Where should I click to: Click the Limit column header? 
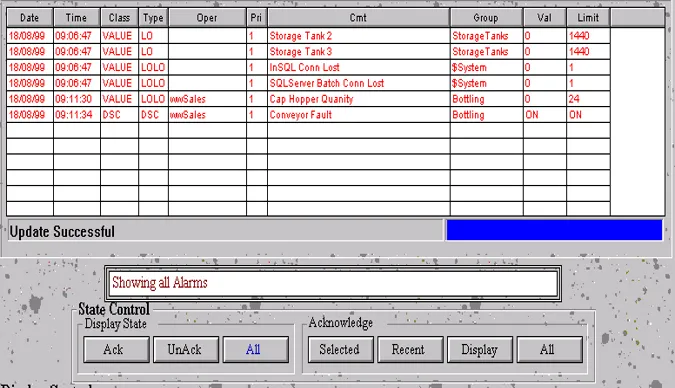pos(588,18)
